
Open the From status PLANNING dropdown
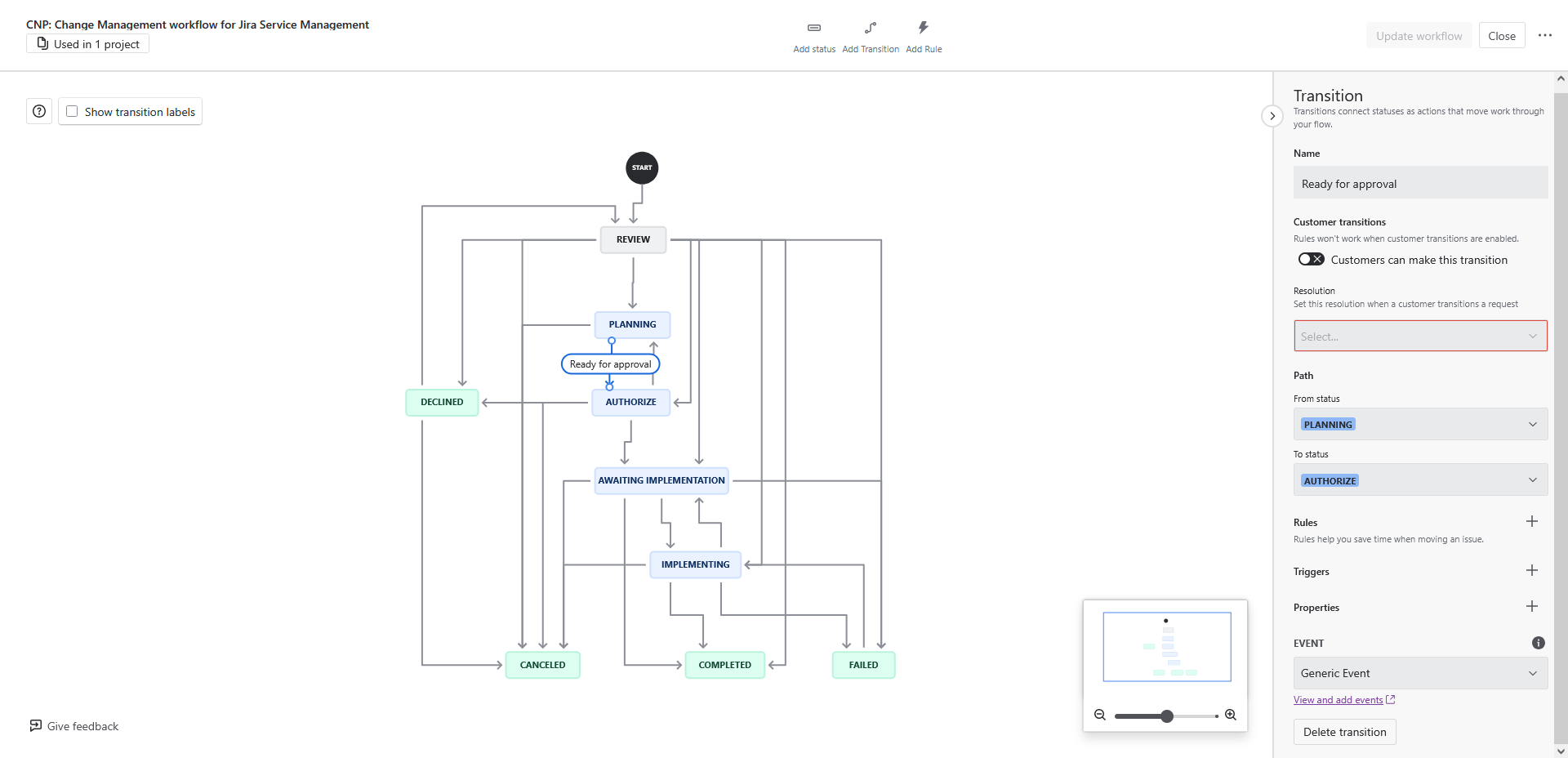(1419, 425)
